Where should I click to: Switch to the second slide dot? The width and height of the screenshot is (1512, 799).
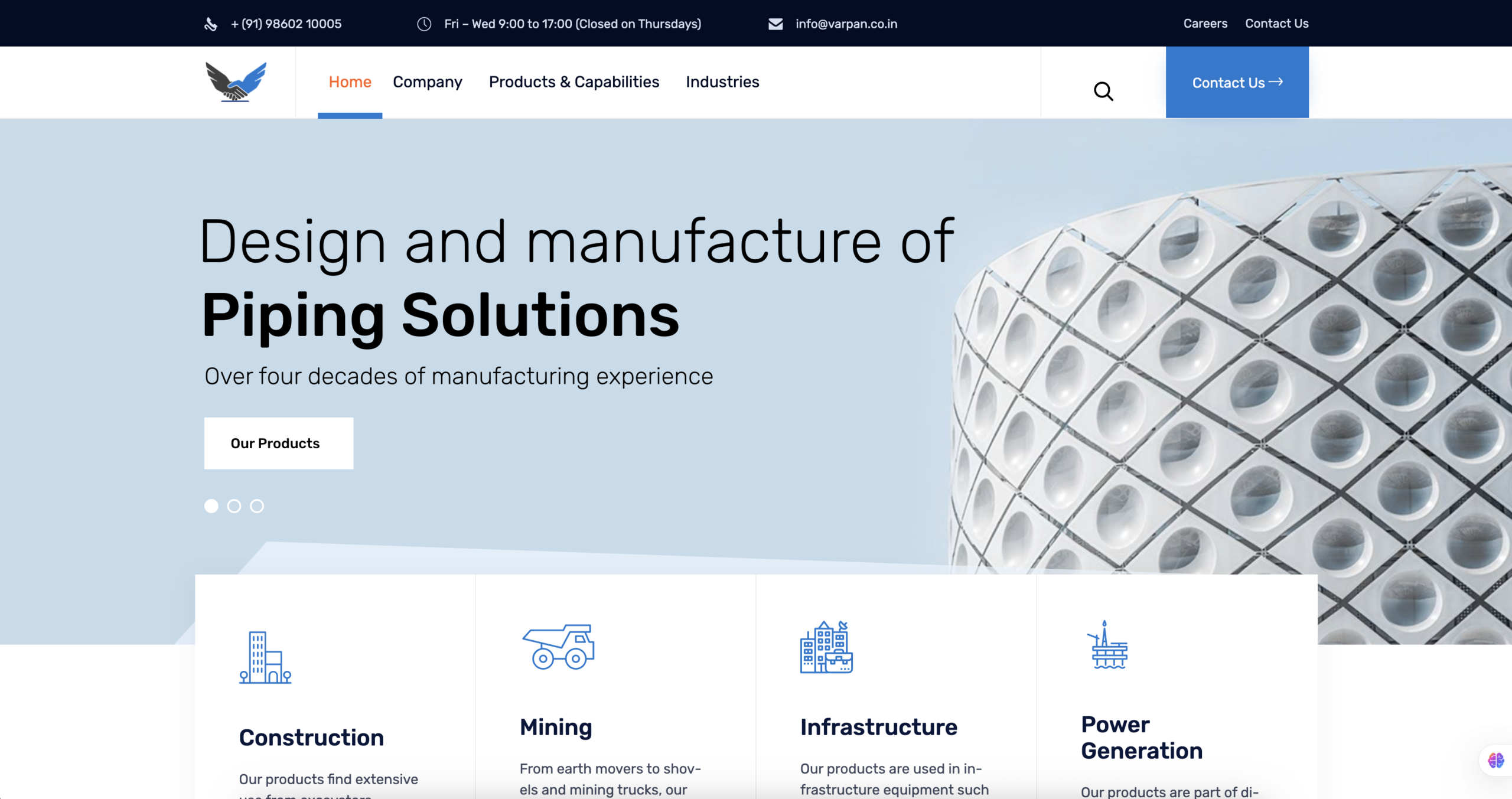[234, 506]
